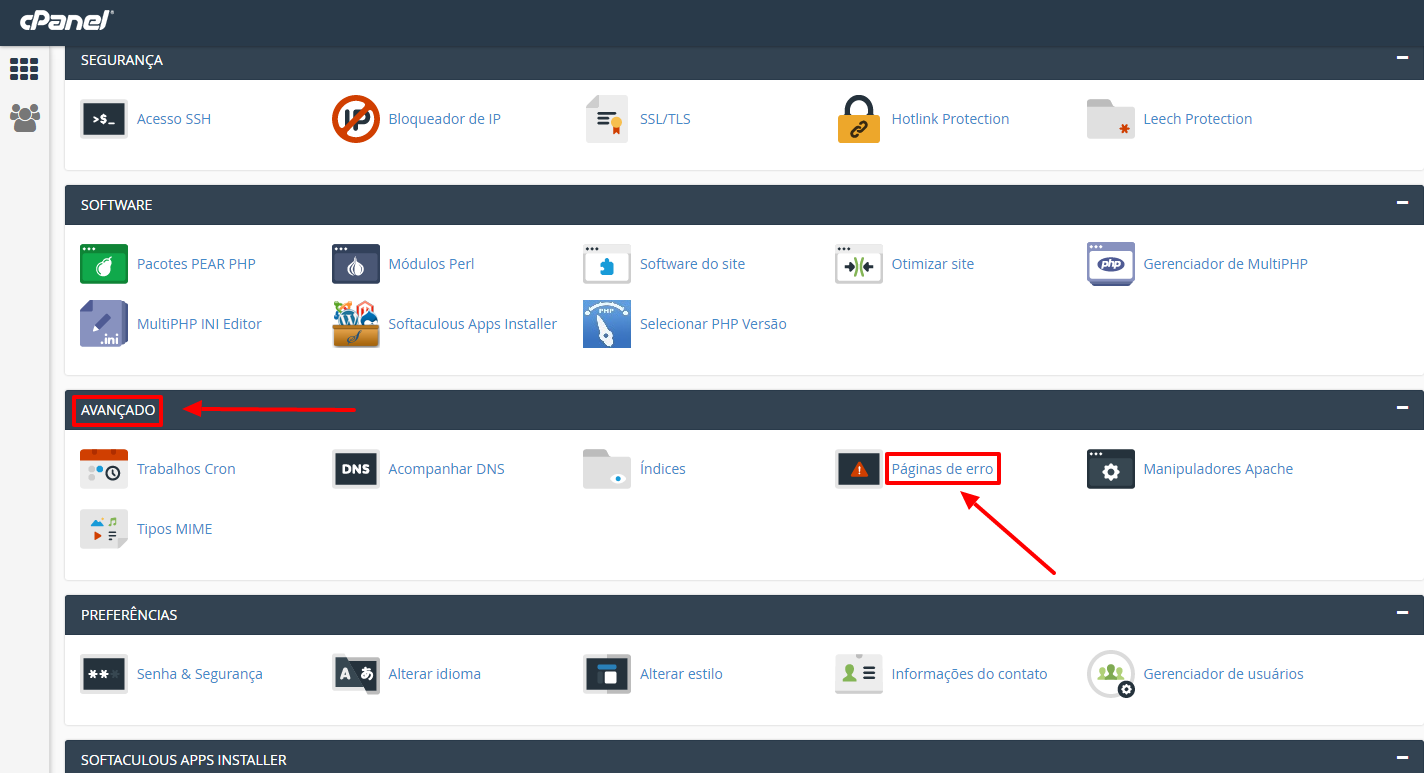Click the Hotlink Protection padlock icon

coord(859,119)
